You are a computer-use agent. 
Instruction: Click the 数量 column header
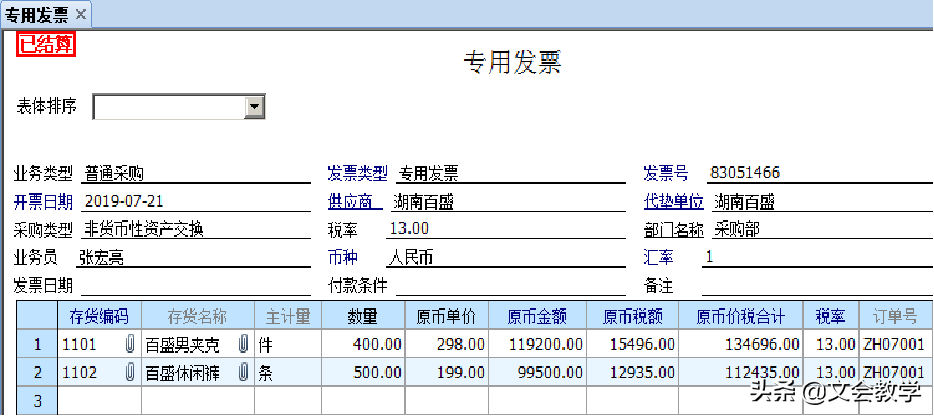pyautogui.click(x=363, y=316)
